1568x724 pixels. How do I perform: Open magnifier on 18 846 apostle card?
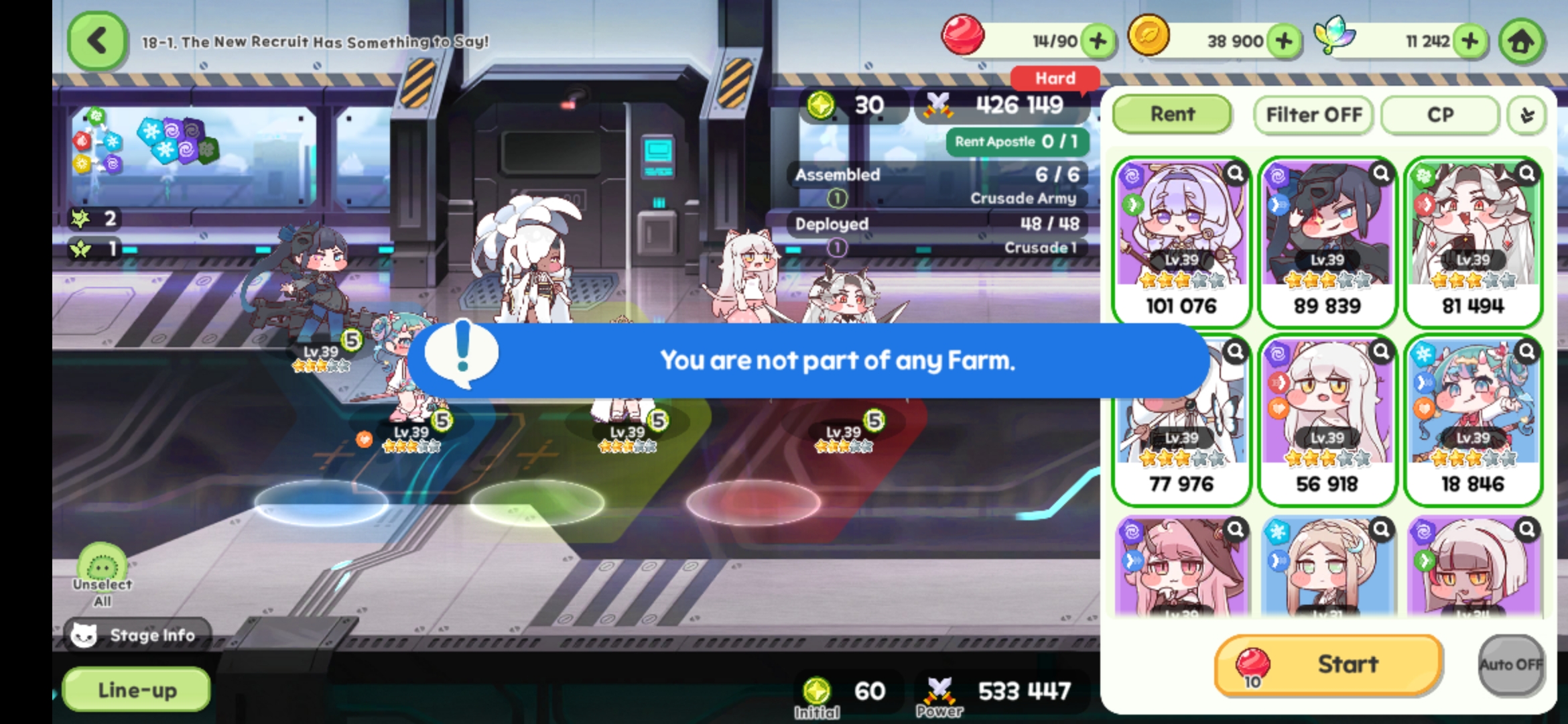(1527, 351)
